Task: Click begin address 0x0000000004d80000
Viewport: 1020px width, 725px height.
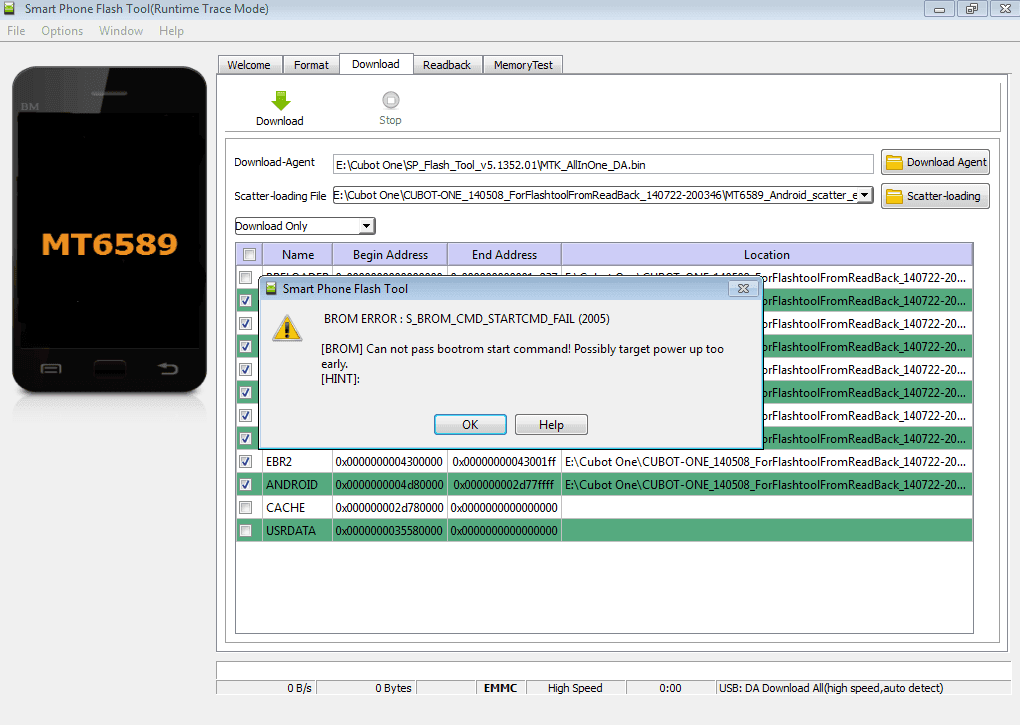Action: 389,484
